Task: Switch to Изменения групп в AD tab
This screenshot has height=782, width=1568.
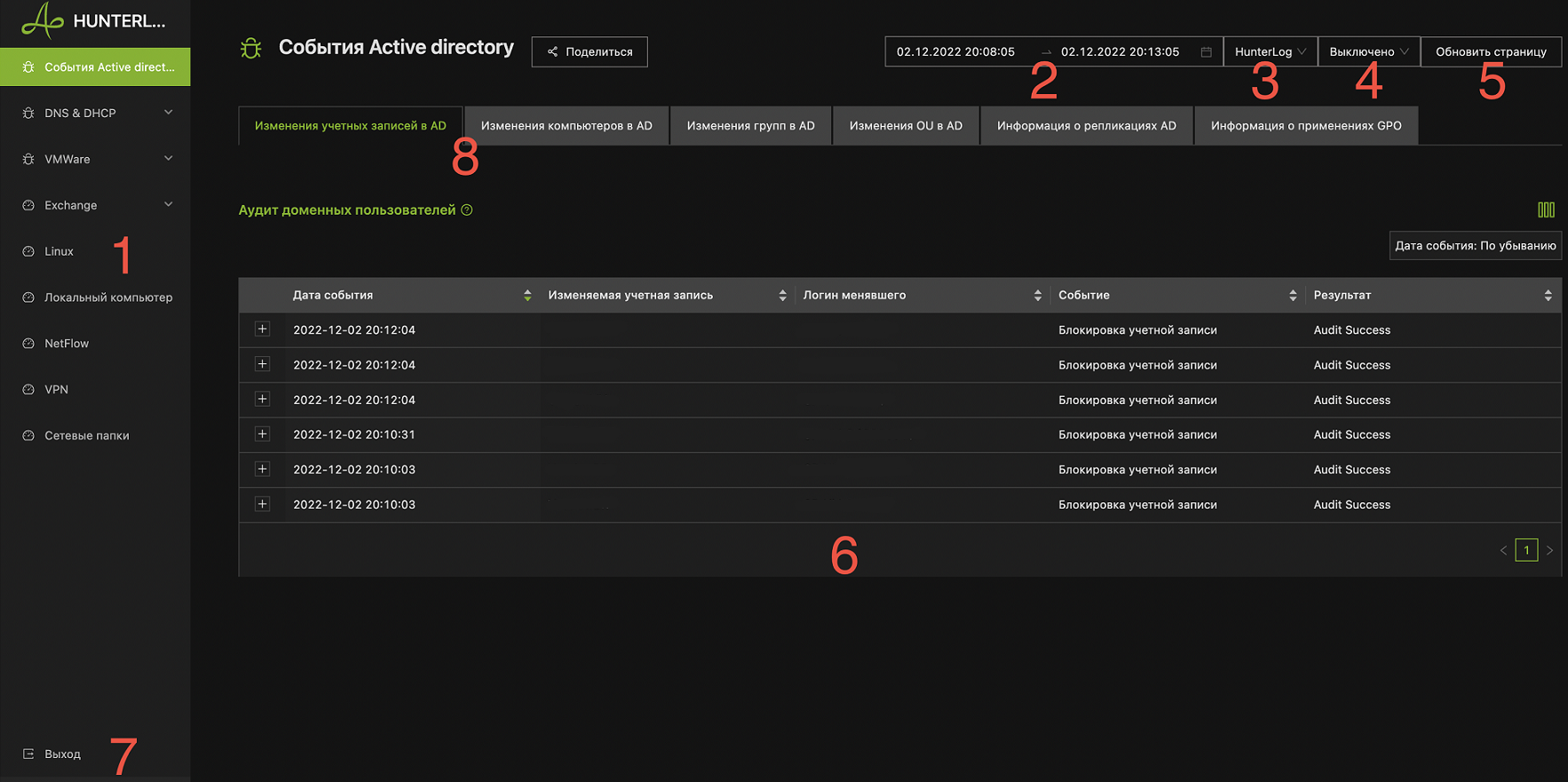Action: click(750, 126)
